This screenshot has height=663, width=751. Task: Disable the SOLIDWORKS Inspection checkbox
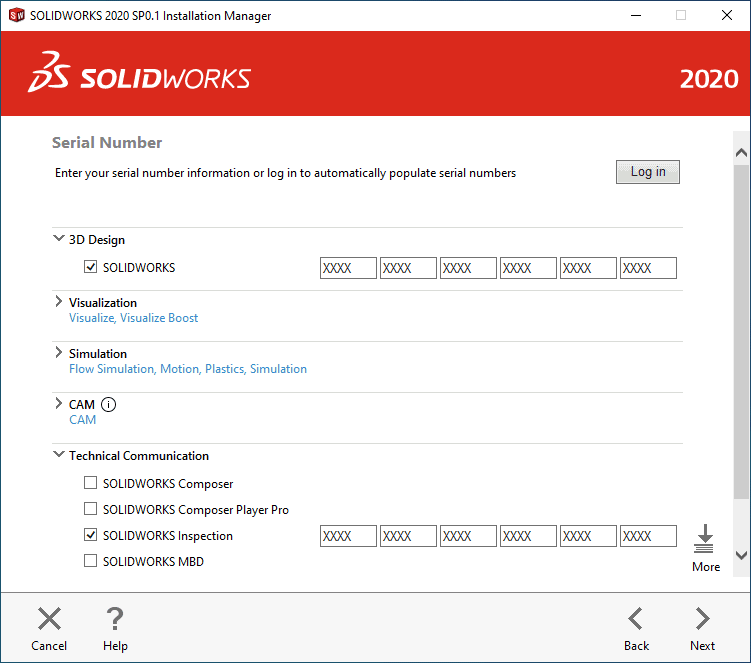(x=91, y=536)
